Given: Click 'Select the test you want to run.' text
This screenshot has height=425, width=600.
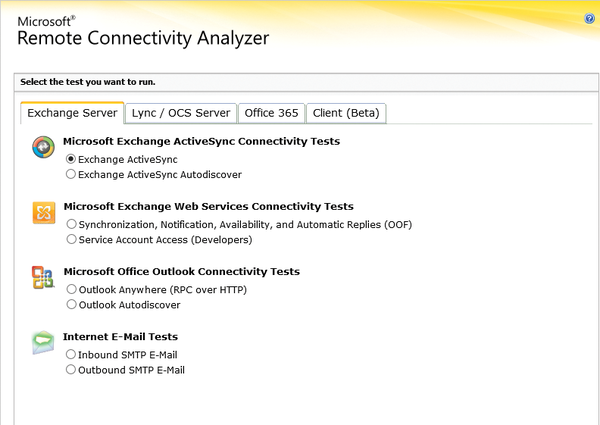Looking at the screenshot, I should click(88, 82).
